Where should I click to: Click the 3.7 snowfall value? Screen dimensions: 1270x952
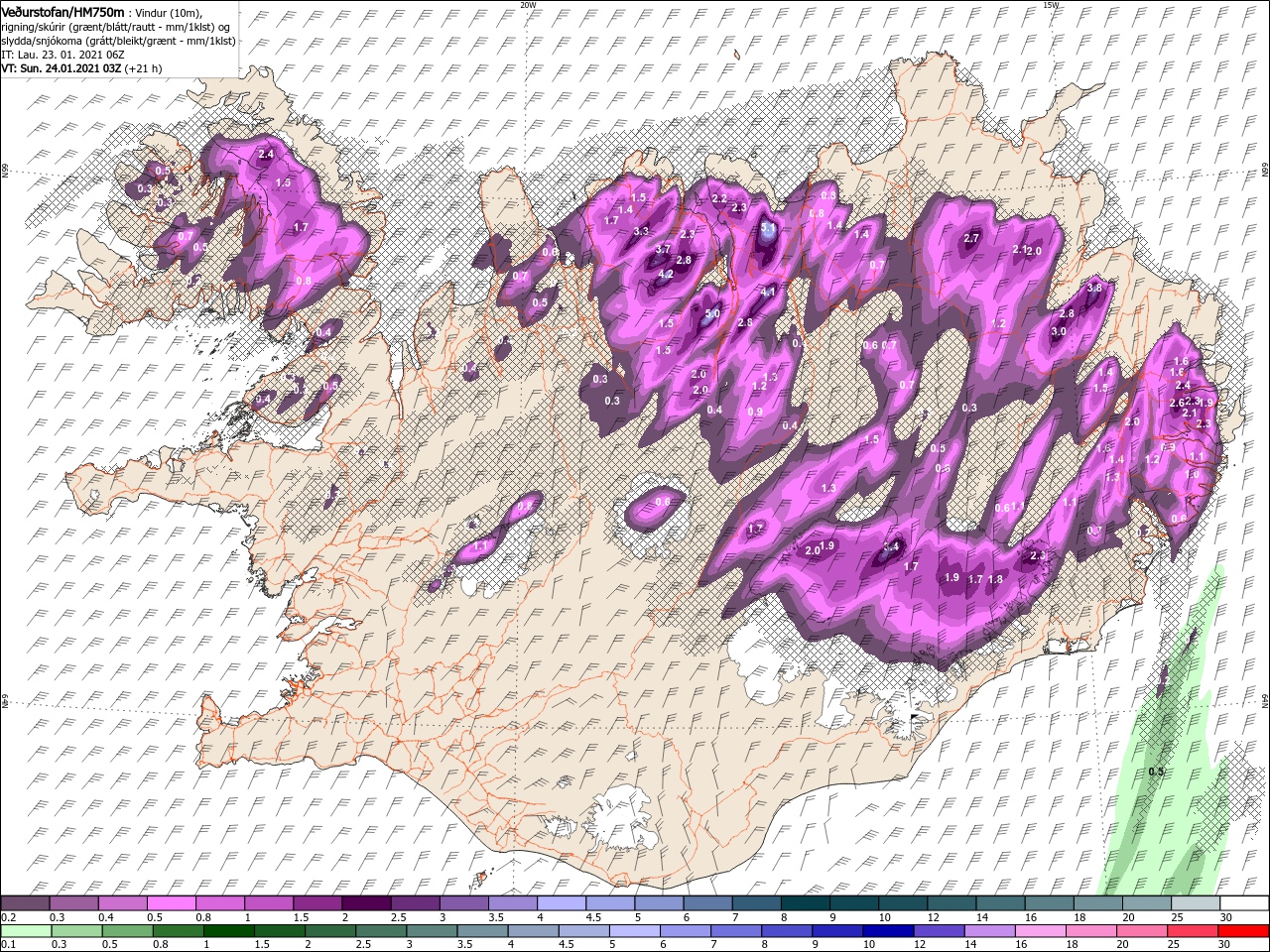(664, 248)
